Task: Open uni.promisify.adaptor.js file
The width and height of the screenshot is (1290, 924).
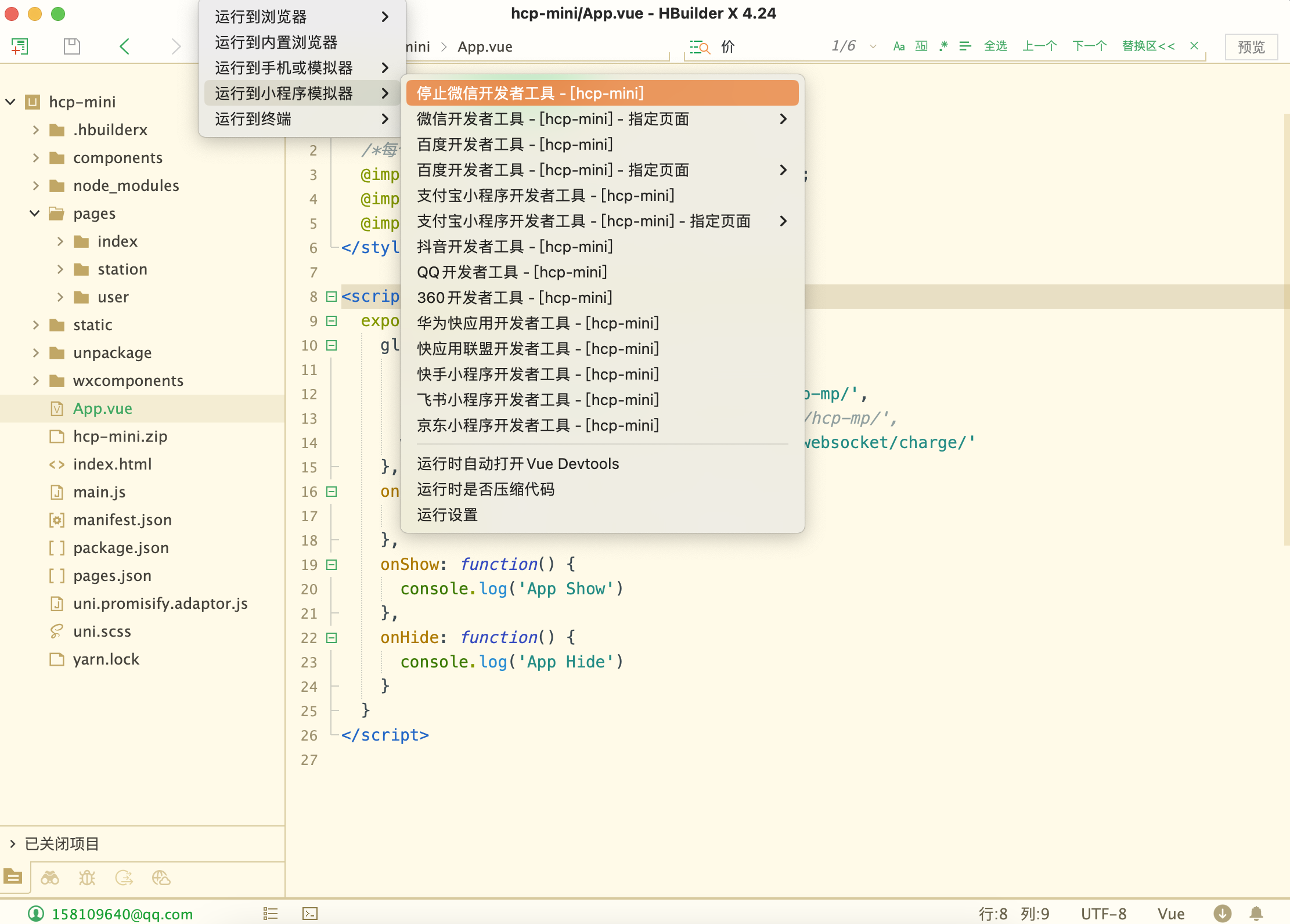Action: click(x=160, y=604)
